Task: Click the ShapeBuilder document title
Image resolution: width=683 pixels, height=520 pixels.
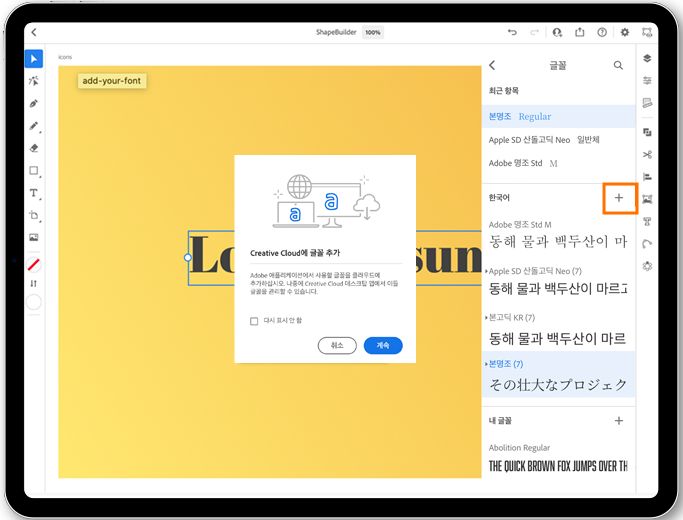Action: 336,32
